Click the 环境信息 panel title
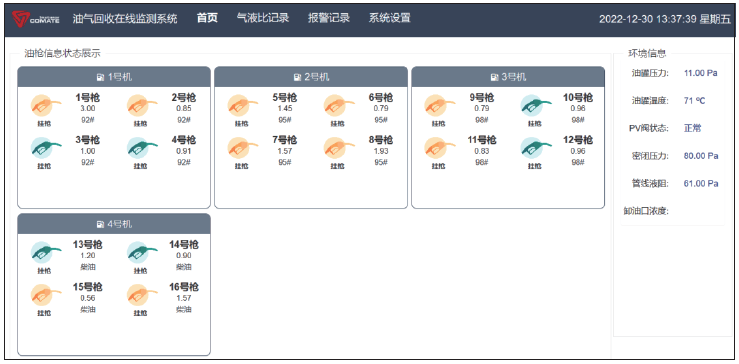The height and width of the screenshot is (364, 739). pos(647,53)
